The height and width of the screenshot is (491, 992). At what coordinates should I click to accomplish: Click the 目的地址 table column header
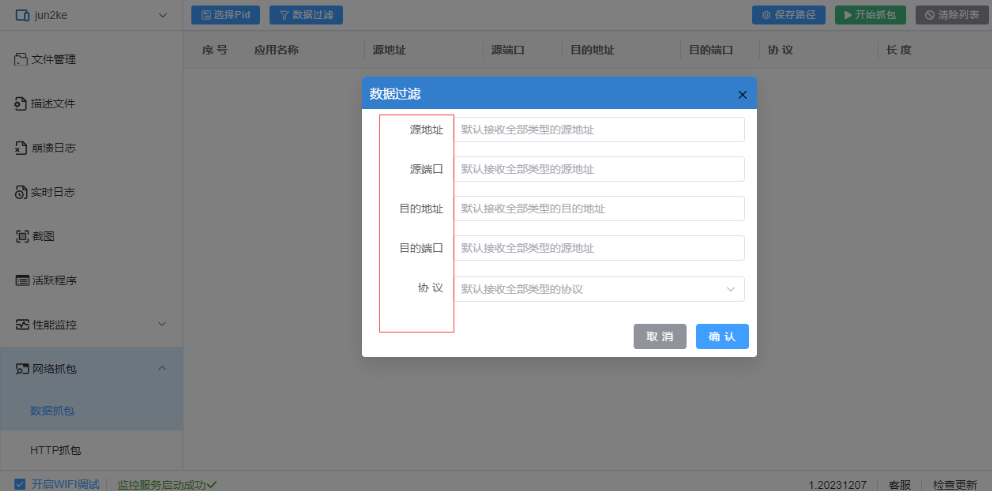(592, 50)
